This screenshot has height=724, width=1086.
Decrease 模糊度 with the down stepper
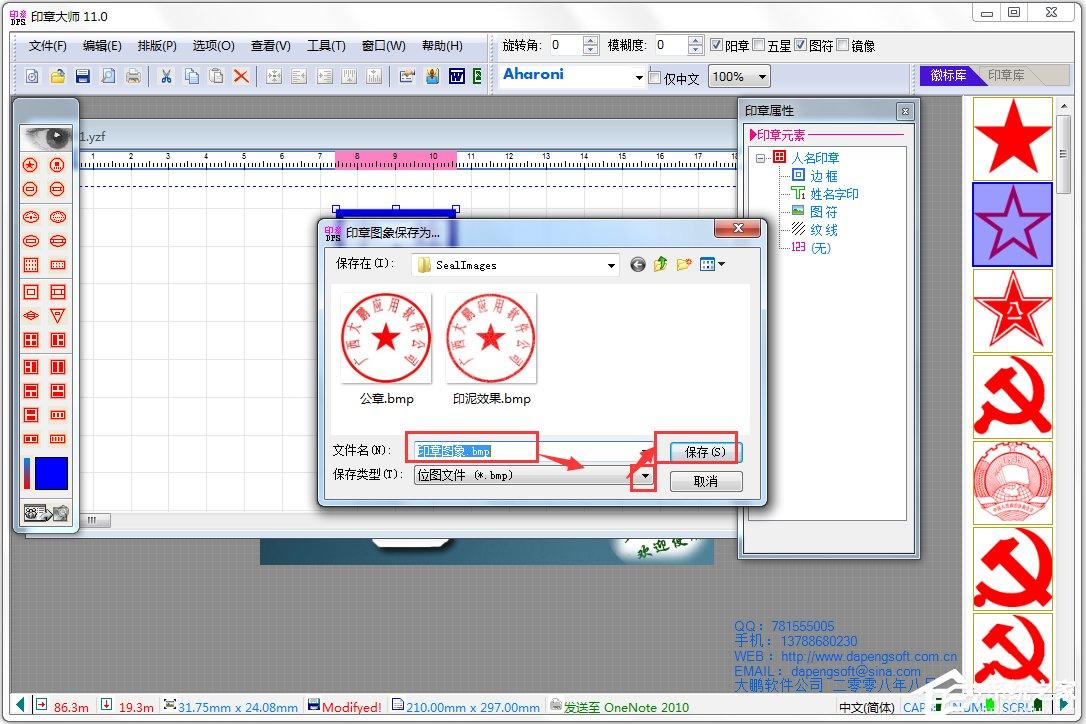click(695, 50)
